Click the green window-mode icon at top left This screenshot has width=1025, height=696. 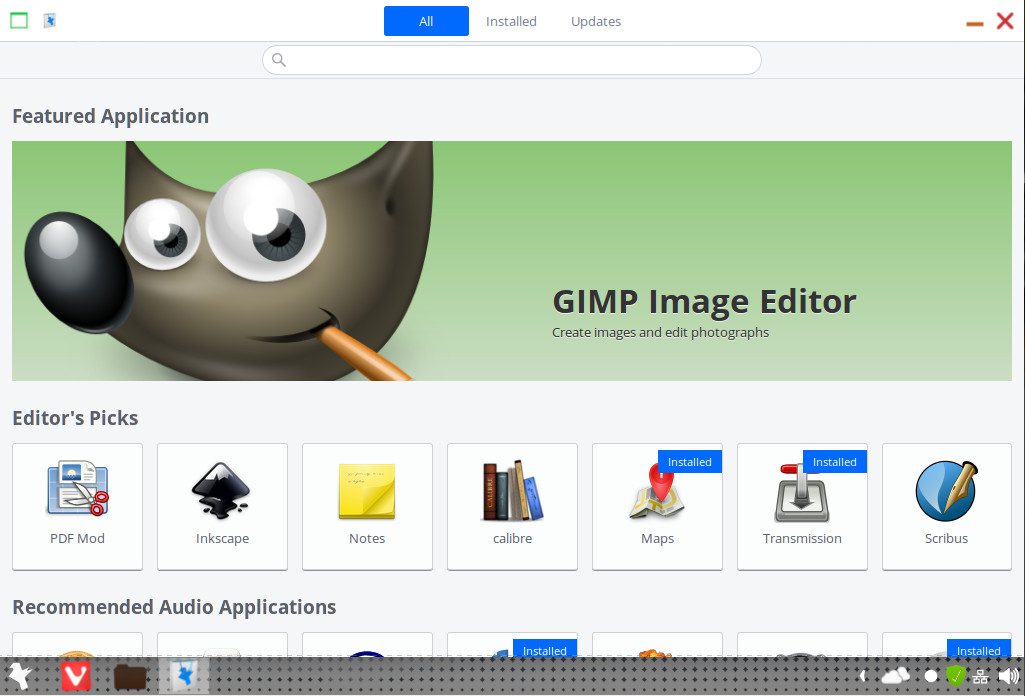point(19,20)
